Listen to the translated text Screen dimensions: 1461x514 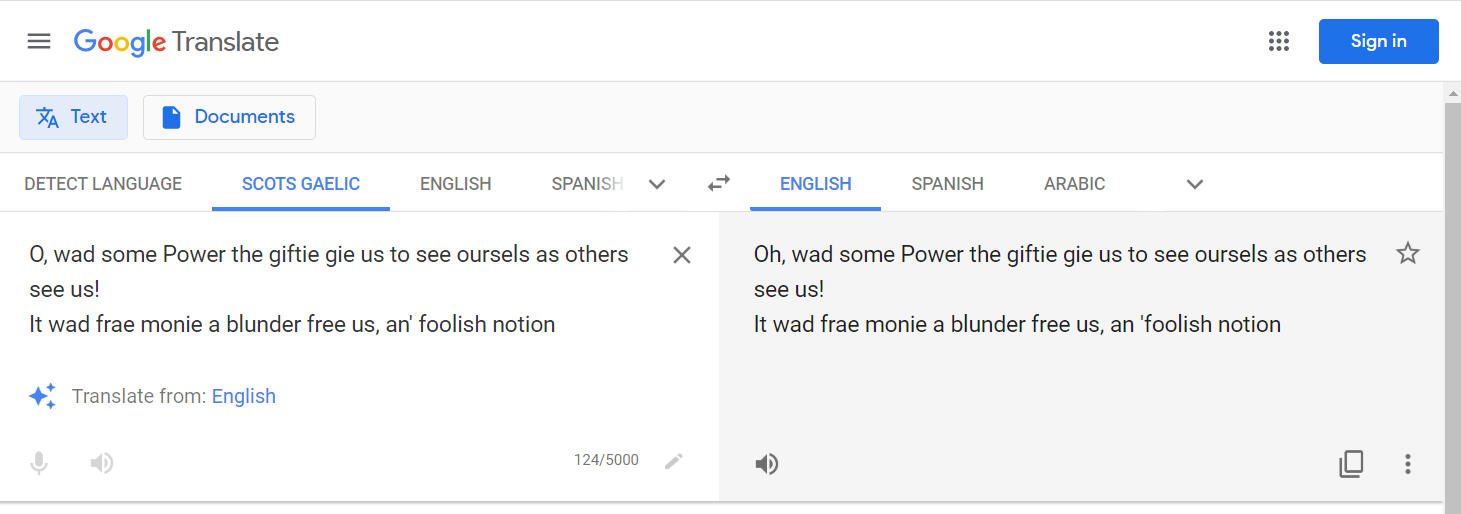coord(767,464)
